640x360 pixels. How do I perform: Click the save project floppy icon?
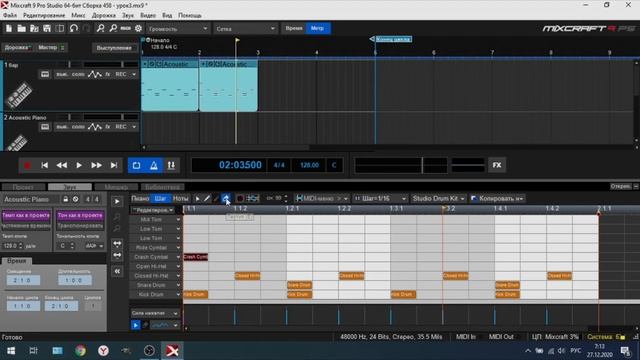tap(47, 28)
